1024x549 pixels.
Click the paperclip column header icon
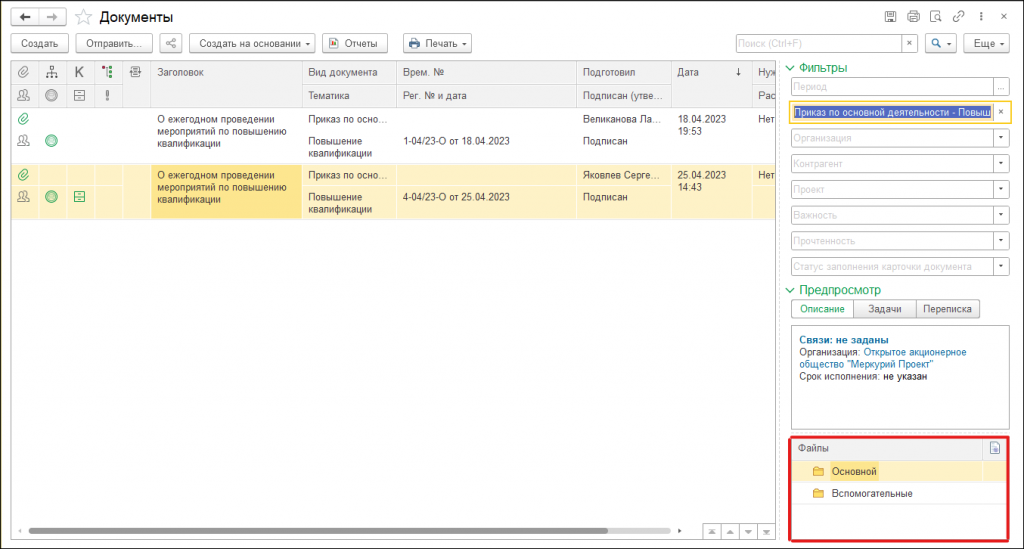[x=24, y=72]
